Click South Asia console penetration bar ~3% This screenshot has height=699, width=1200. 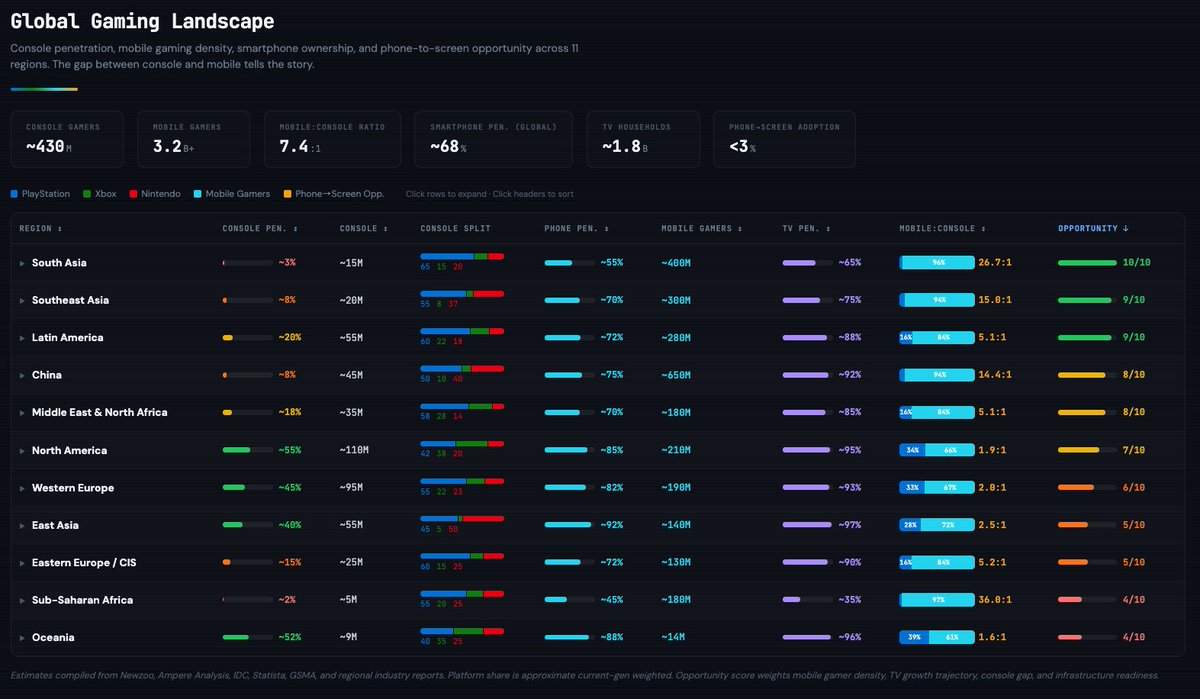point(247,263)
